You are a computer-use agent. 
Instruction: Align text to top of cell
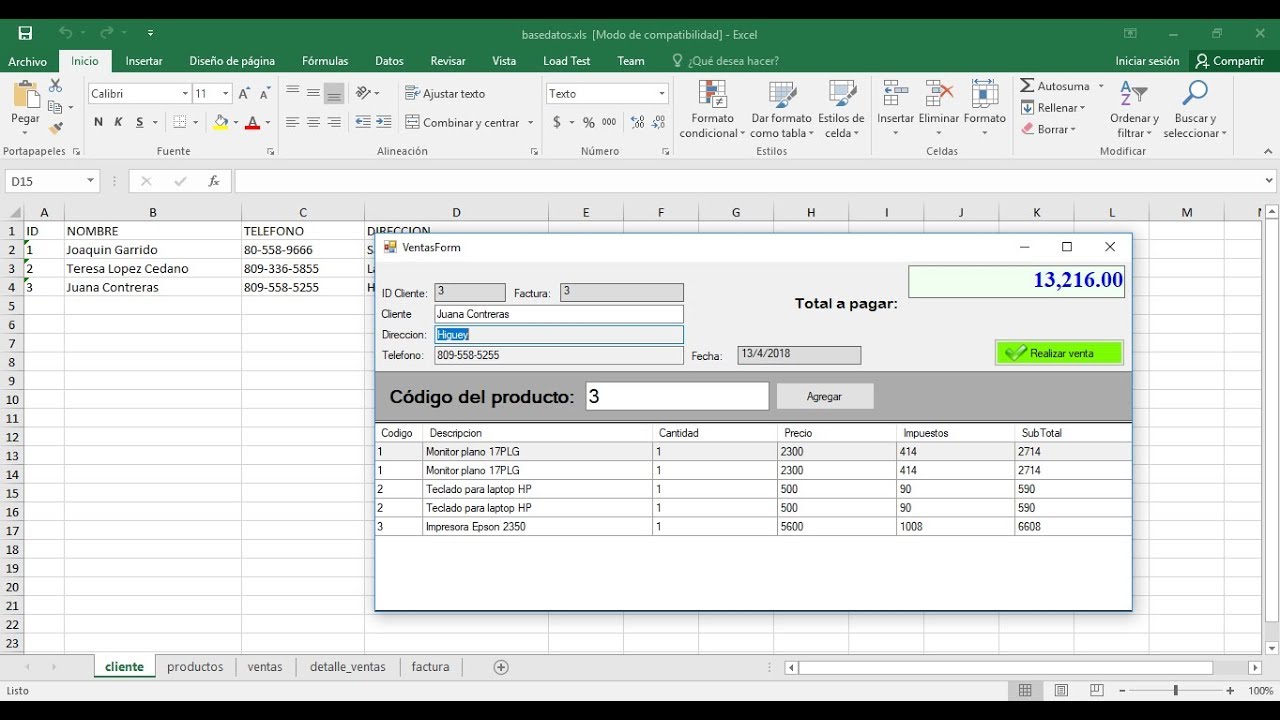(x=292, y=93)
